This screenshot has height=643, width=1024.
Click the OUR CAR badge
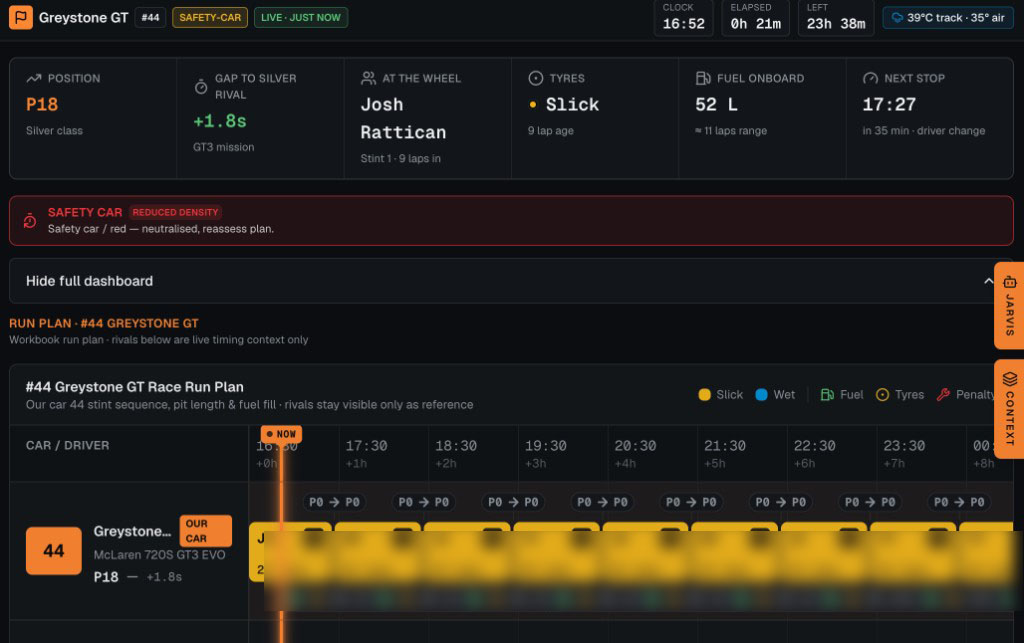click(x=205, y=531)
